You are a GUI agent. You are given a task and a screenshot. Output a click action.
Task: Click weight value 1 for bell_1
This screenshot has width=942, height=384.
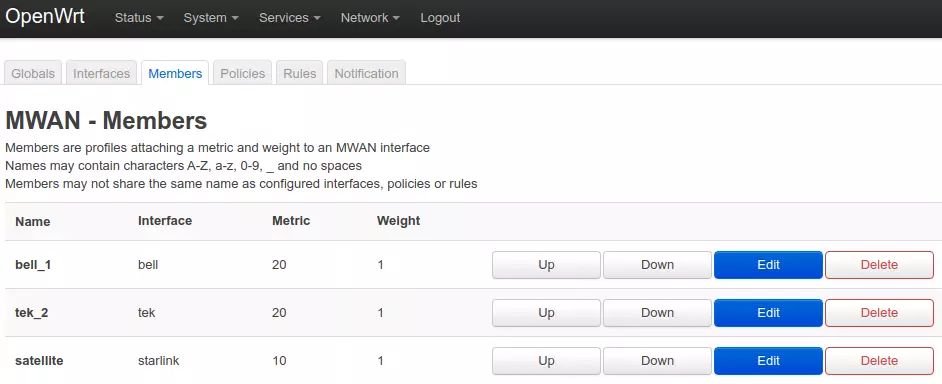(x=380, y=265)
